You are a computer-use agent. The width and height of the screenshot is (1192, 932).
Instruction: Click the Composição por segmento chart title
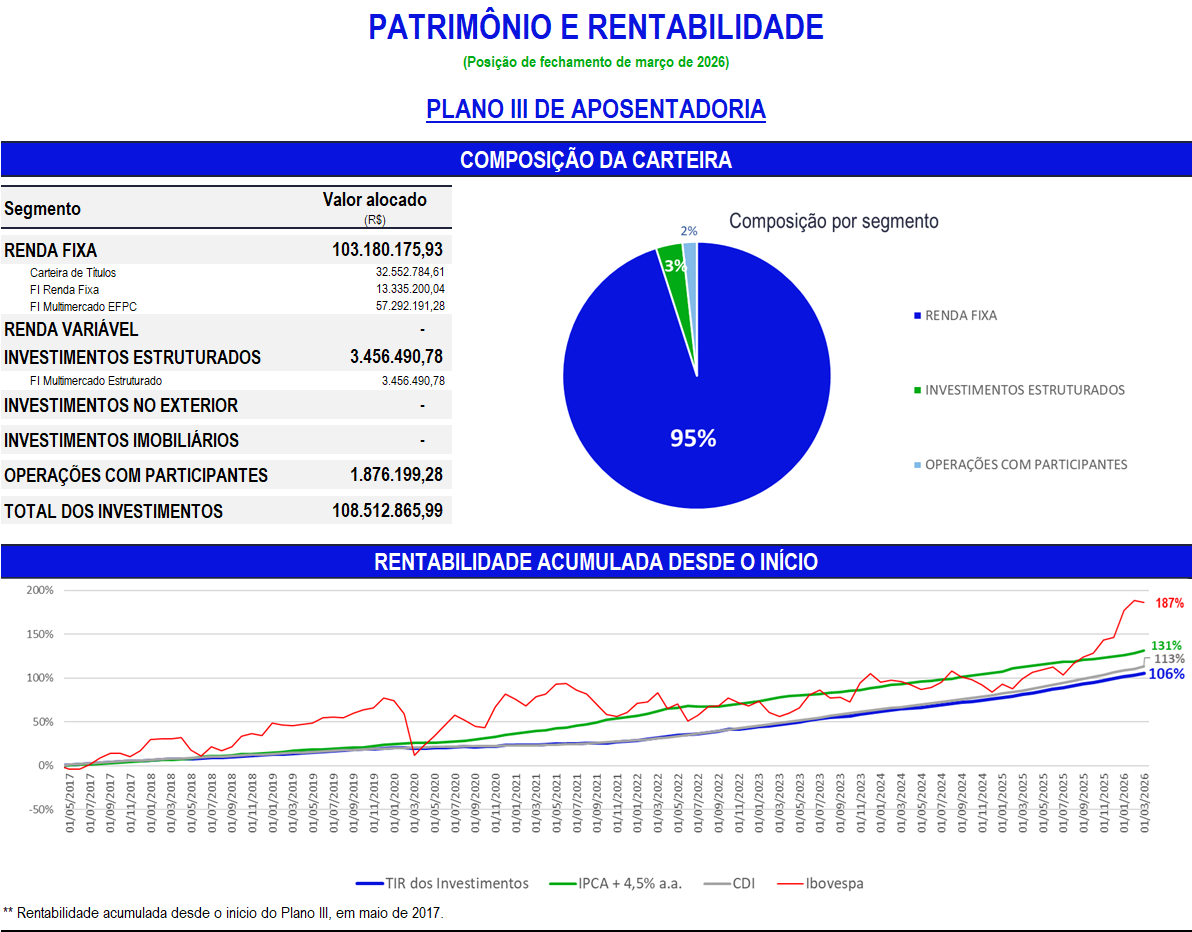coord(833,221)
